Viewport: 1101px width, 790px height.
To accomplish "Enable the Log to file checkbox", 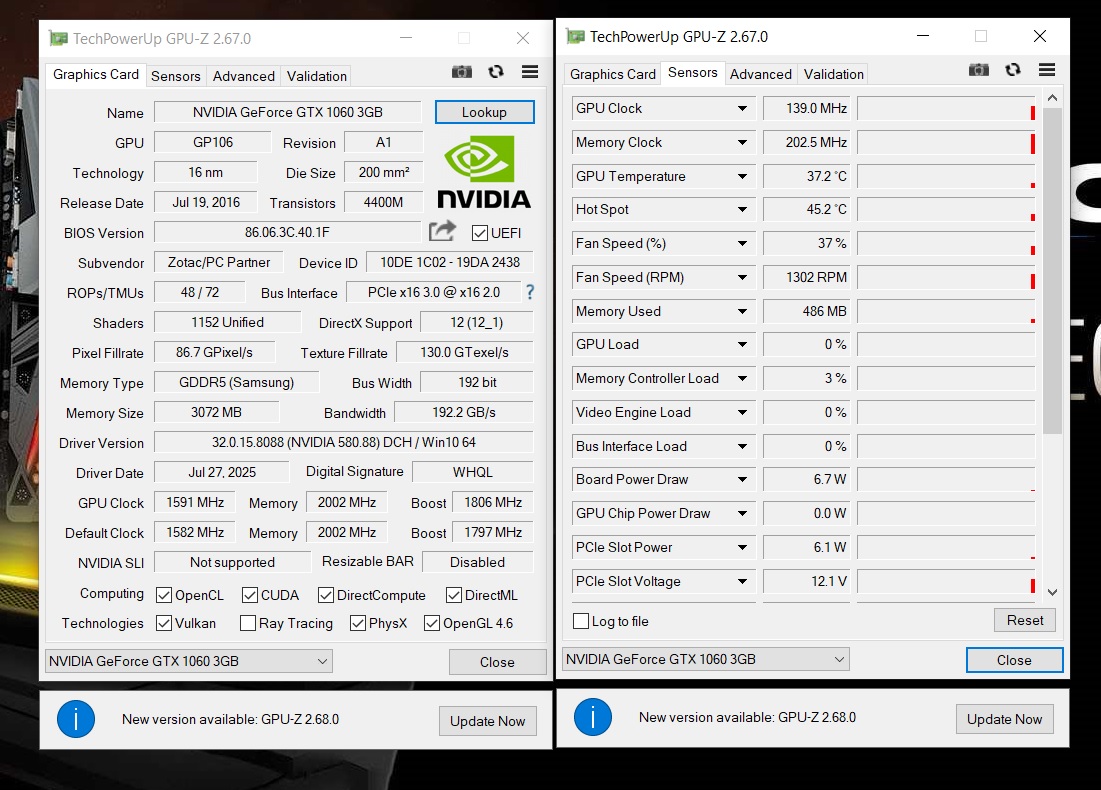I will click(581, 621).
